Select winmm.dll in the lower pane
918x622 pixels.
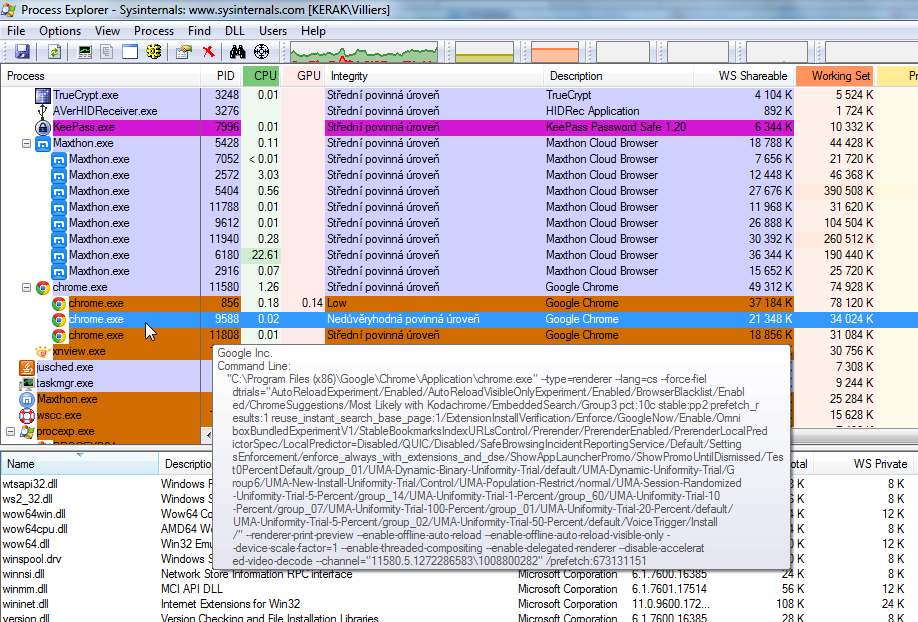point(25,589)
